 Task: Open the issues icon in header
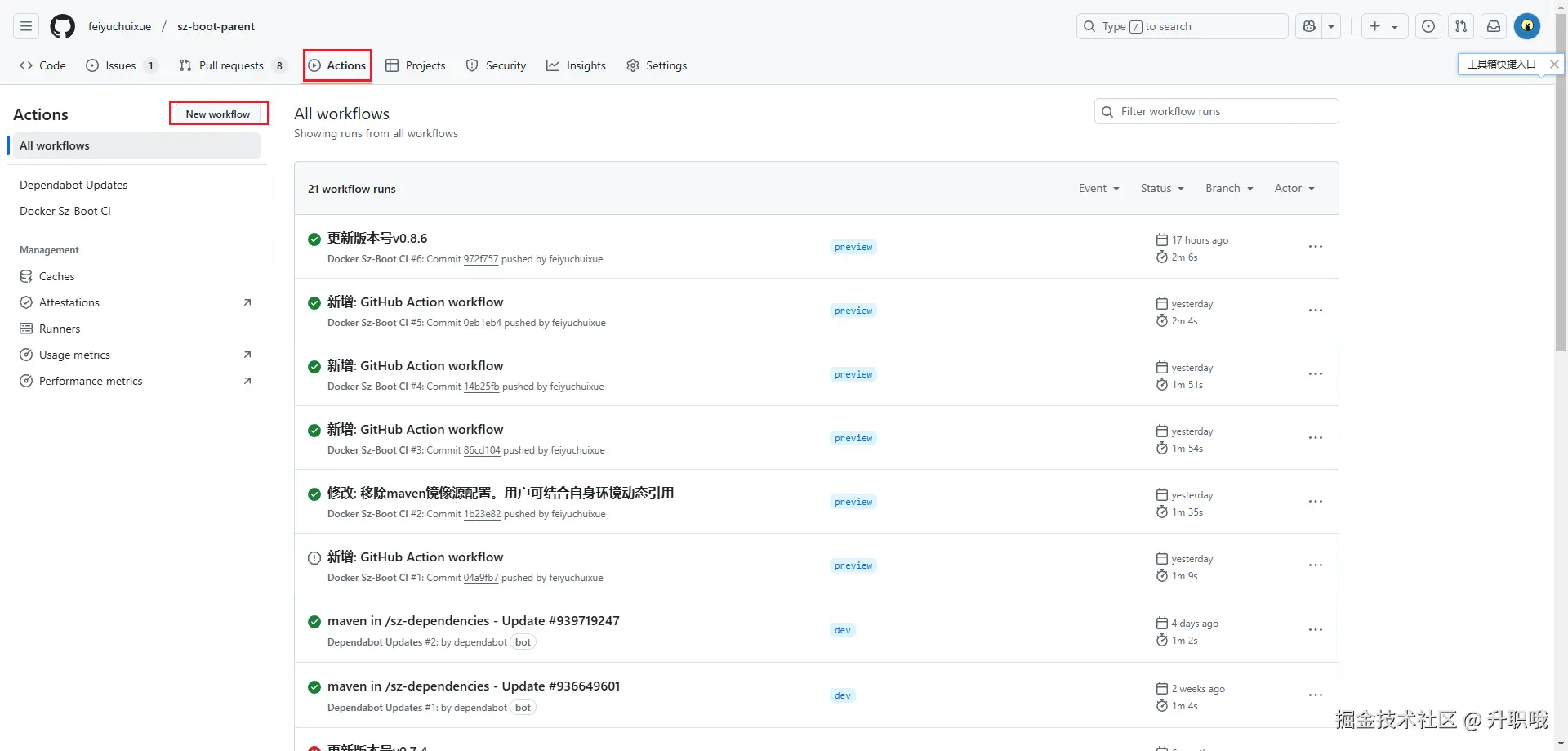[x=1428, y=26]
